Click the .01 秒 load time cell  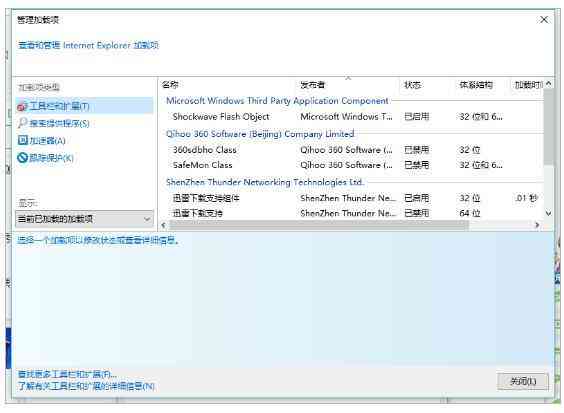coord(526,198)
